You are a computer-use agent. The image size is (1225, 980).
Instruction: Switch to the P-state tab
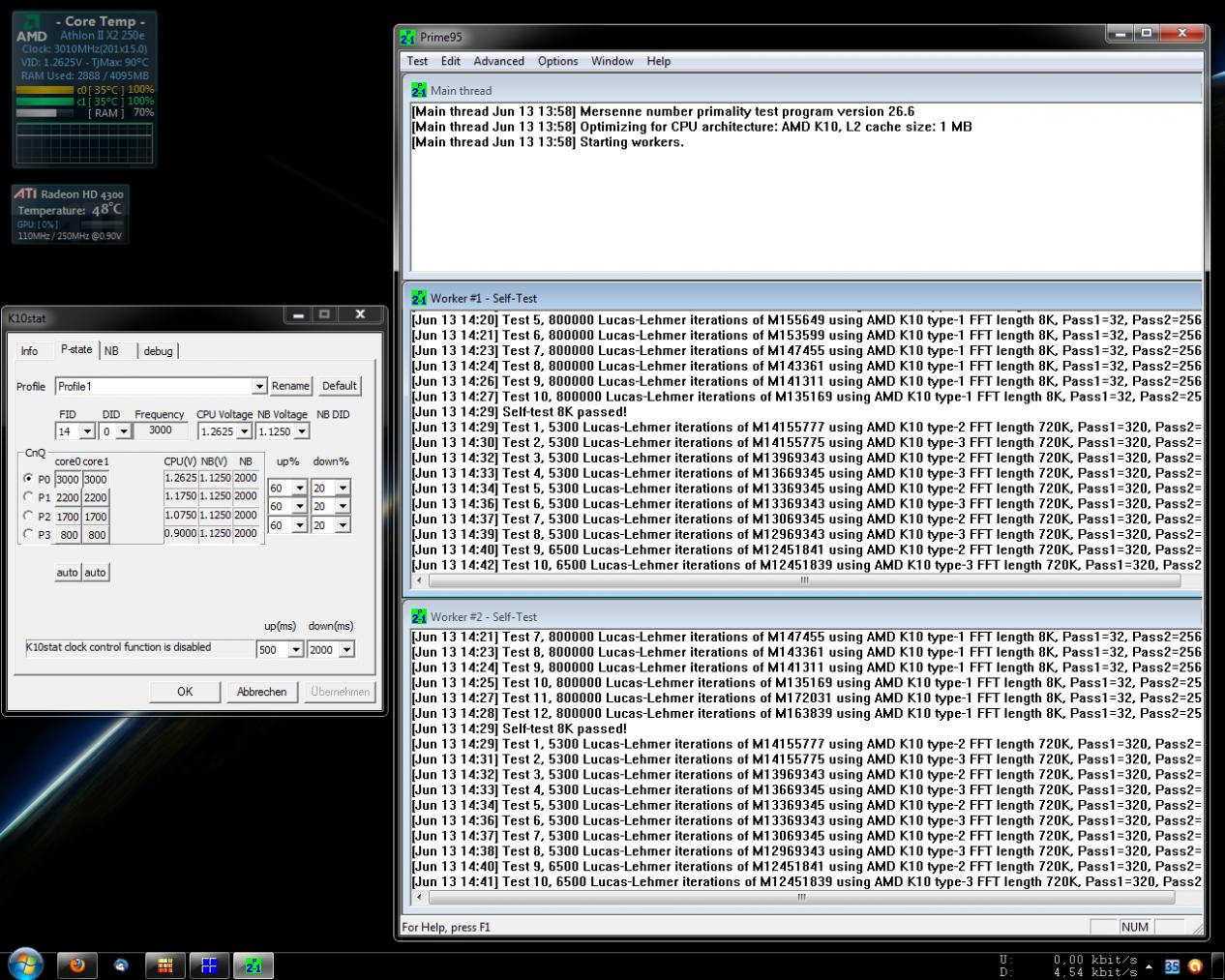[x=76, y=349]
